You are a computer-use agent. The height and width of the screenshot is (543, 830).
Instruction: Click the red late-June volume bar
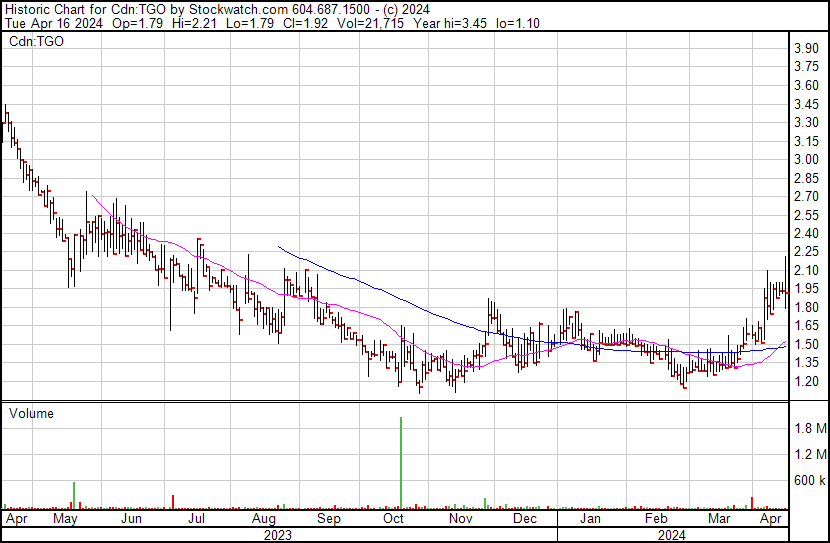(x=173, y=502)
